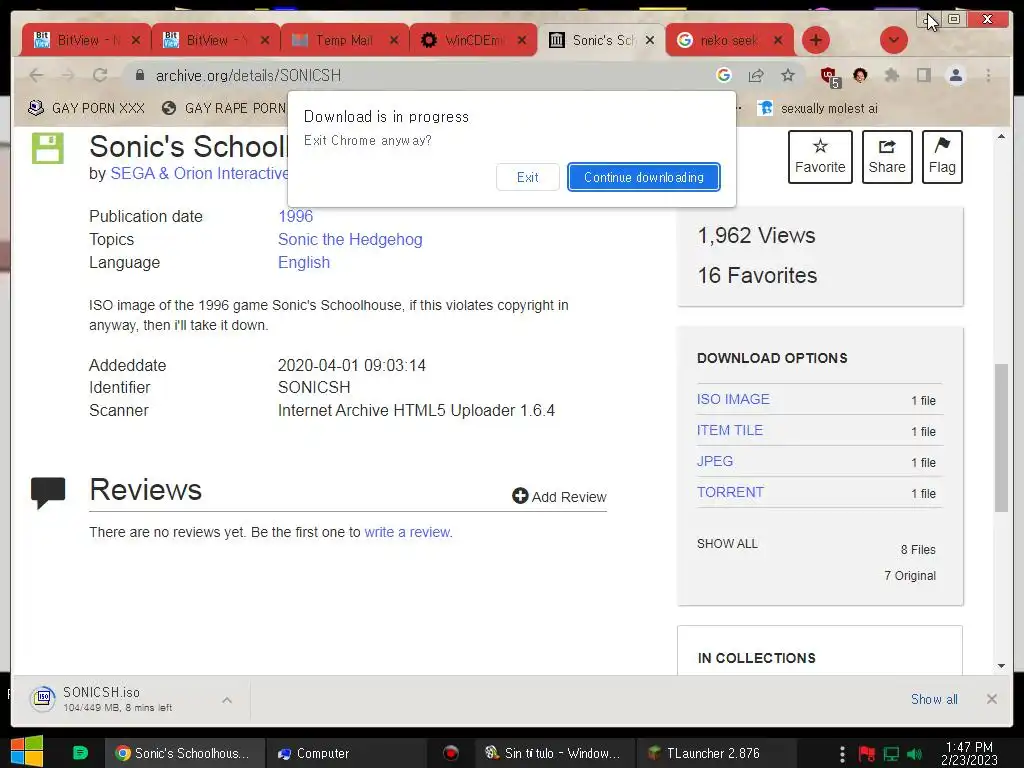Click the green floppy disk software icon
This screenshot has width=1024, height=768.
tap(48, 148)
